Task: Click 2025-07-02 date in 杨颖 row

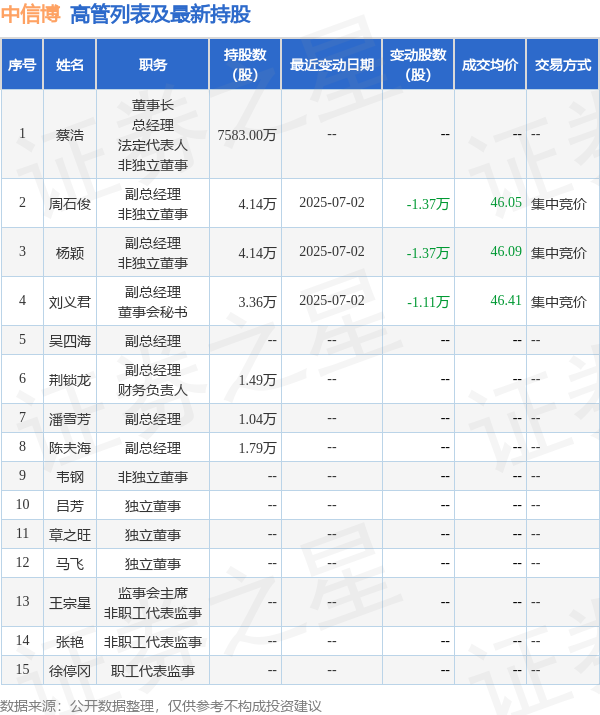Action: click(x=331, y=252)
